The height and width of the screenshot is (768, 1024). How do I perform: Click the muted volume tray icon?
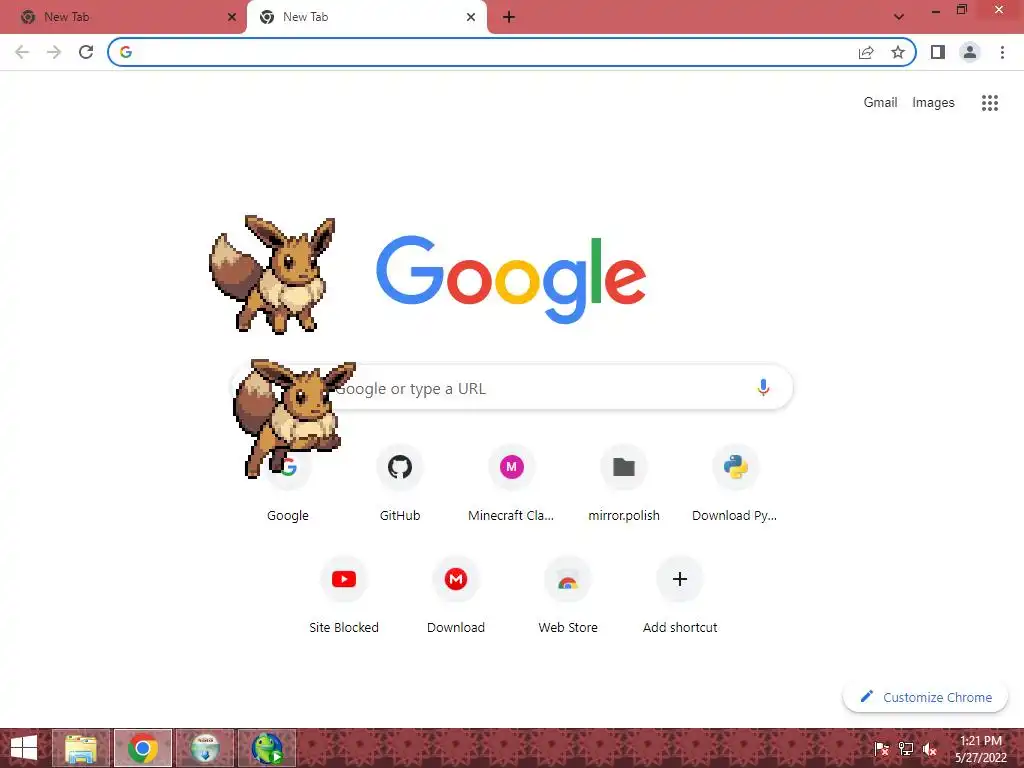click(x=929, y=749)
